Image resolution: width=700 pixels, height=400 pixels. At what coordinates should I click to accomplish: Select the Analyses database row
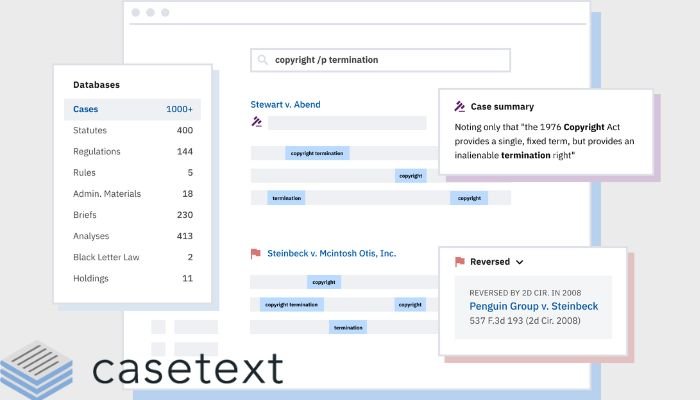coord(133,236)
